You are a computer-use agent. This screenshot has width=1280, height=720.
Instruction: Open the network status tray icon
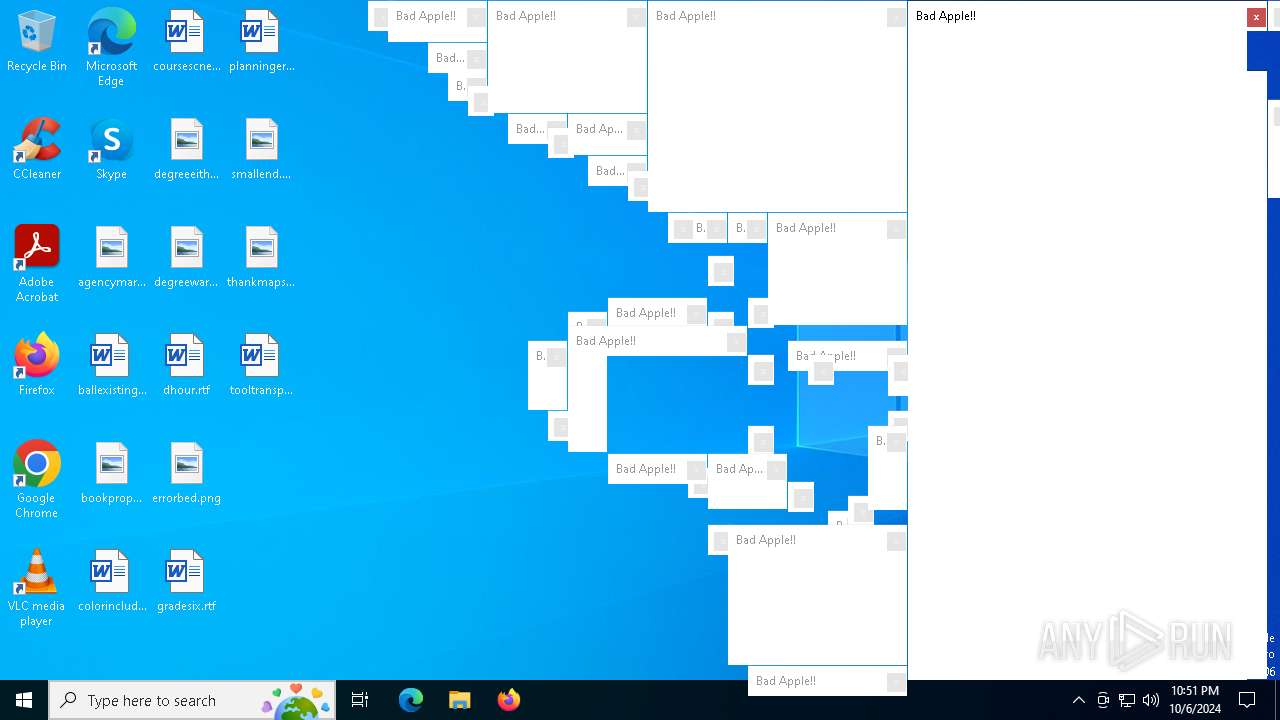1127,700
